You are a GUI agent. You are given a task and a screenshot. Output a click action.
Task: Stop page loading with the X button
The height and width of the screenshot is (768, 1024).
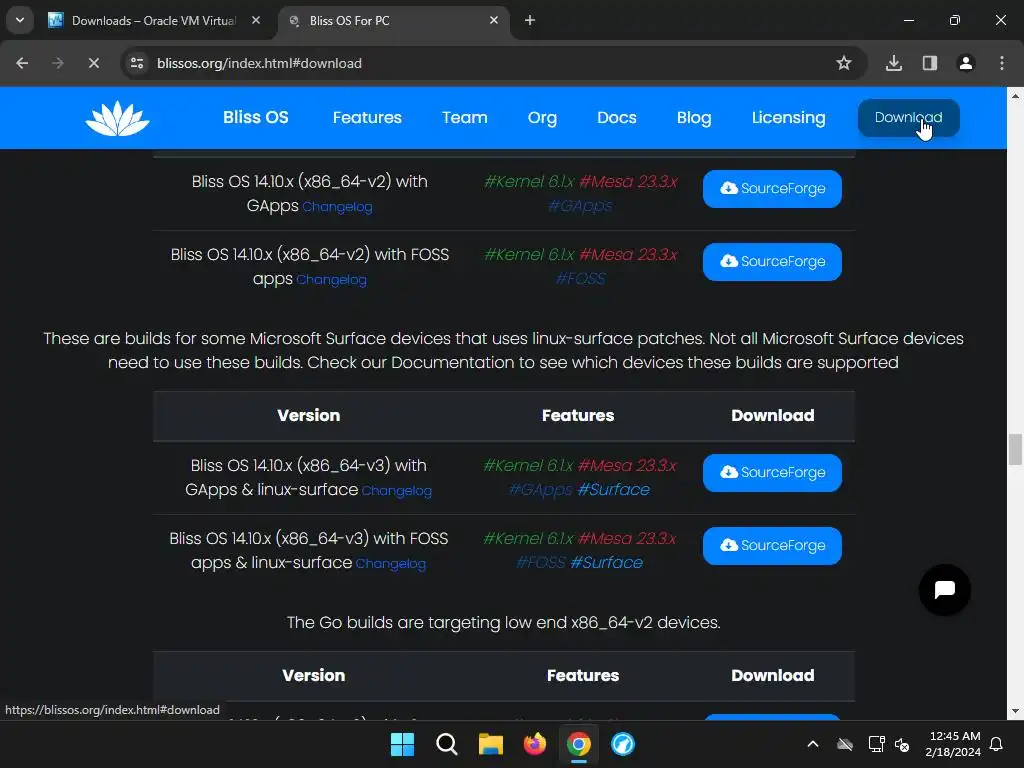[94, 63]
